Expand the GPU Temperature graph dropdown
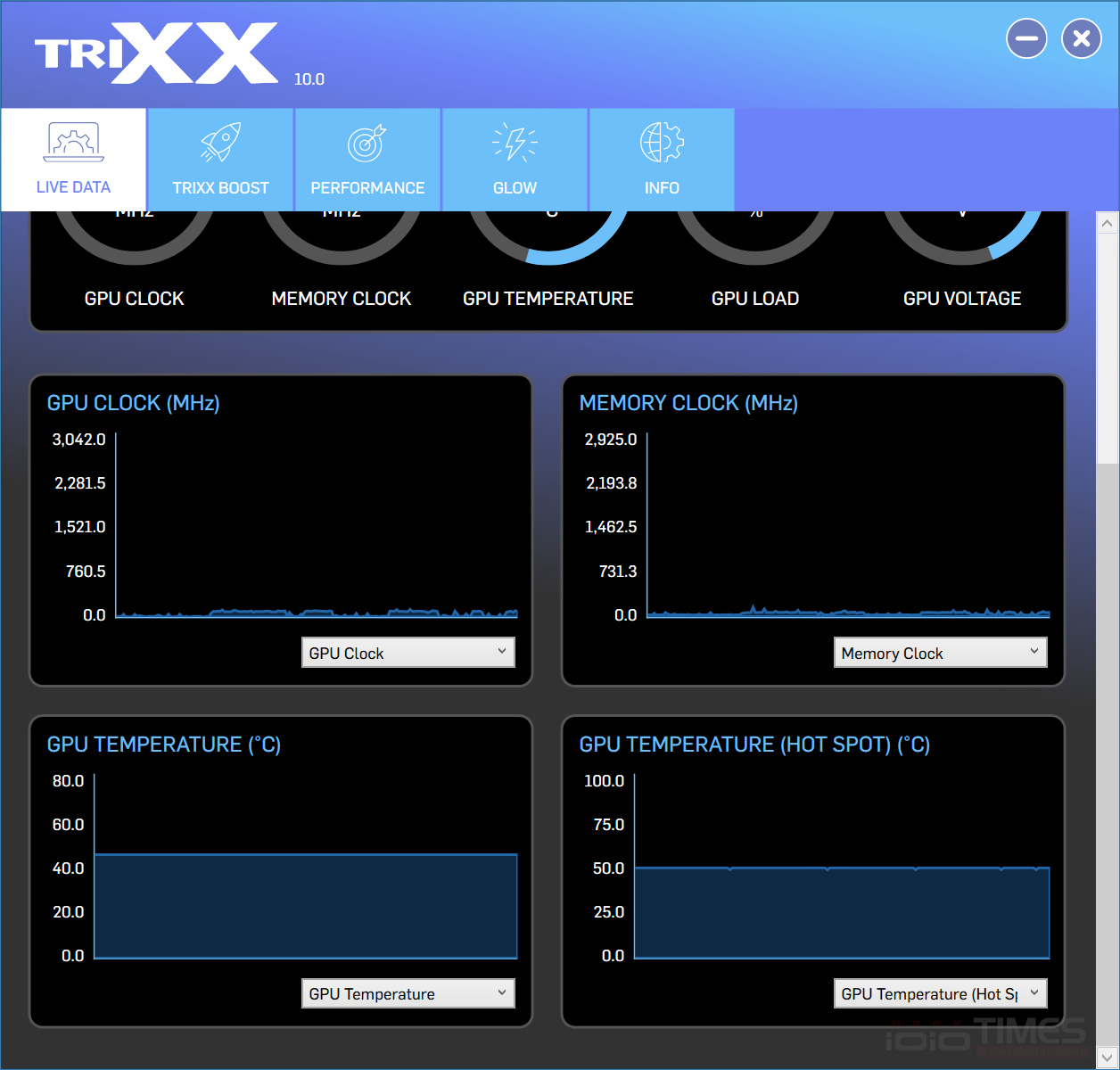The width and height of the screenshot is (1120, 1070). 408,993
